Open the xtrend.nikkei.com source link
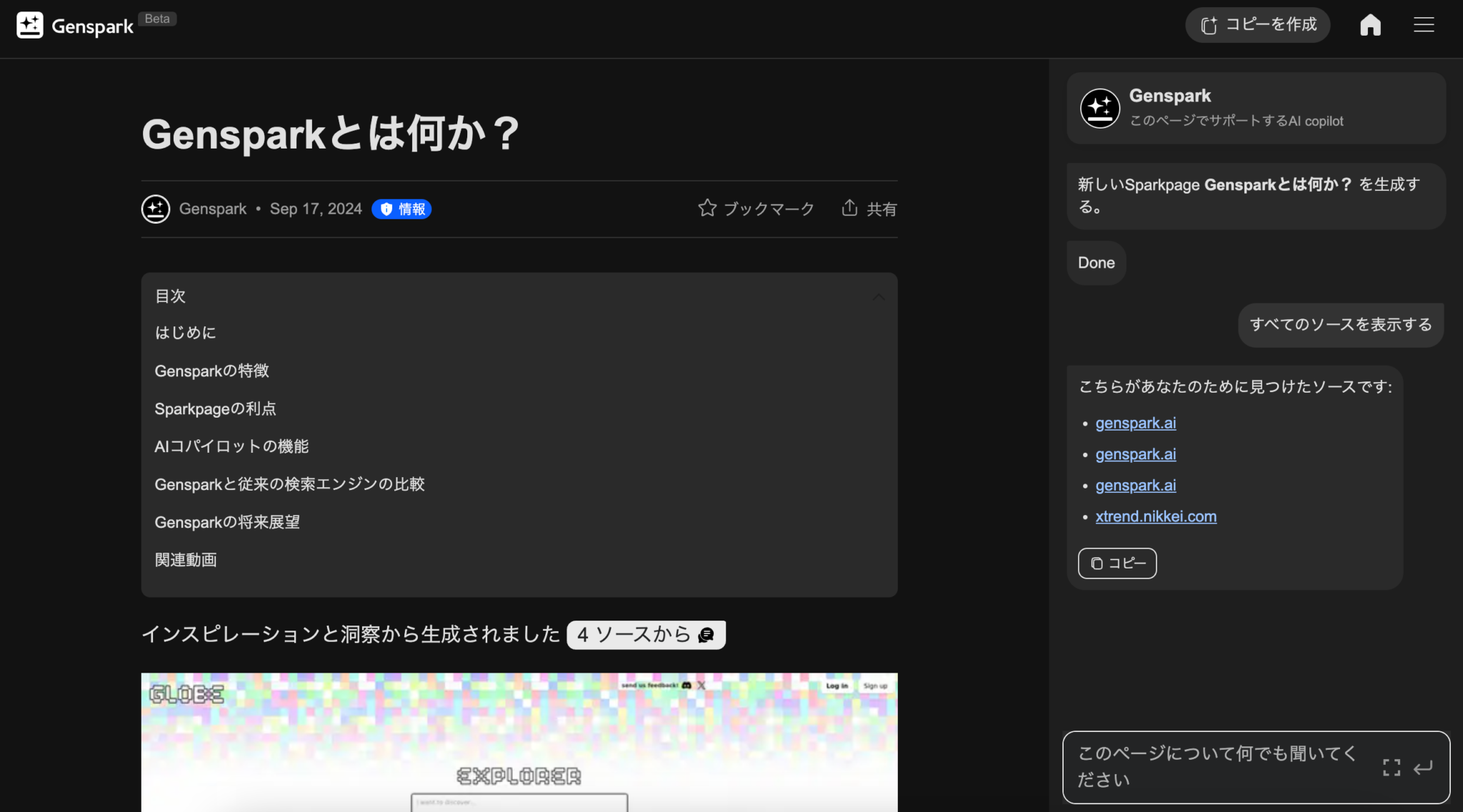 [1156, 516]
